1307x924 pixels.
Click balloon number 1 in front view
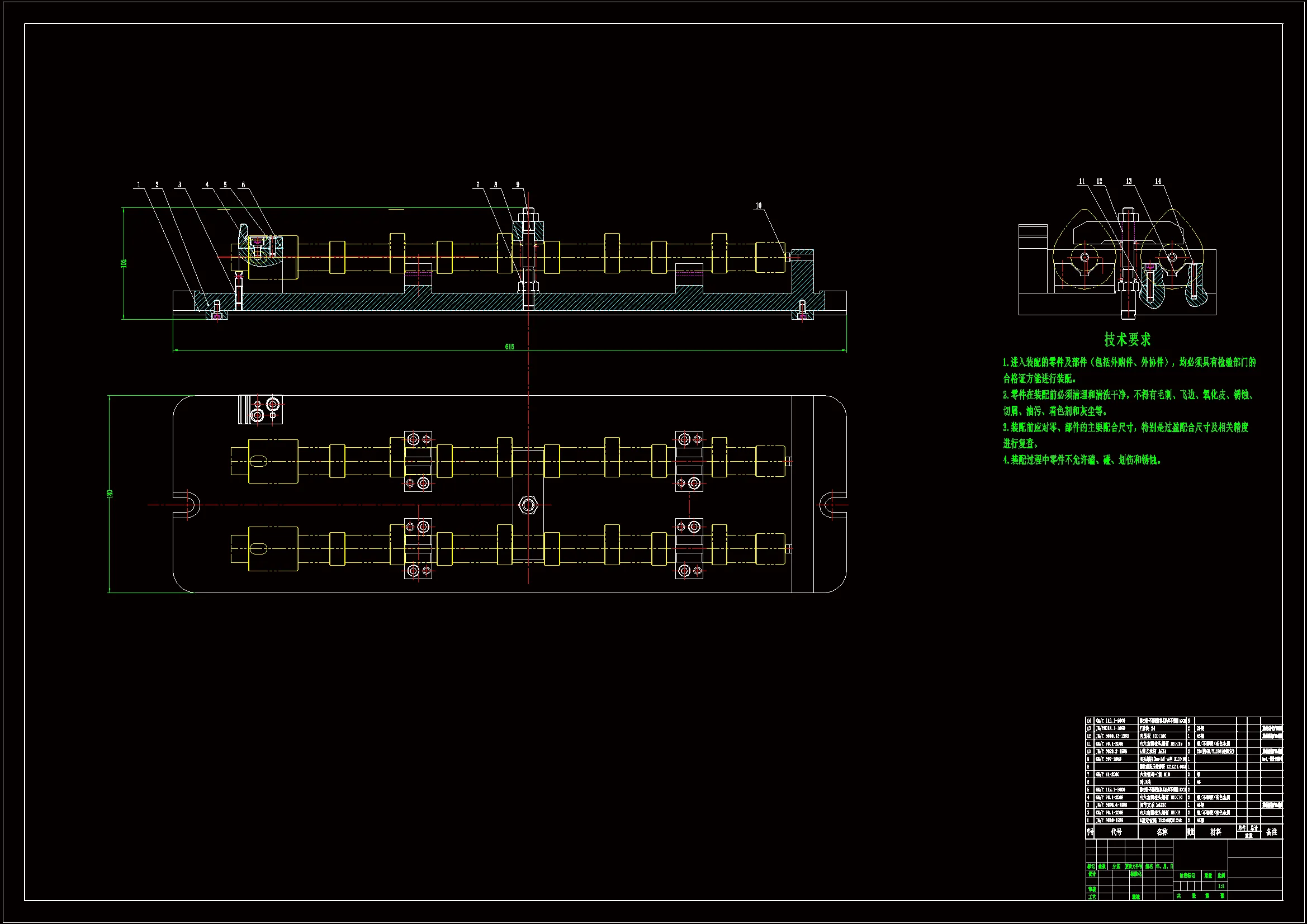pos(138,184)
